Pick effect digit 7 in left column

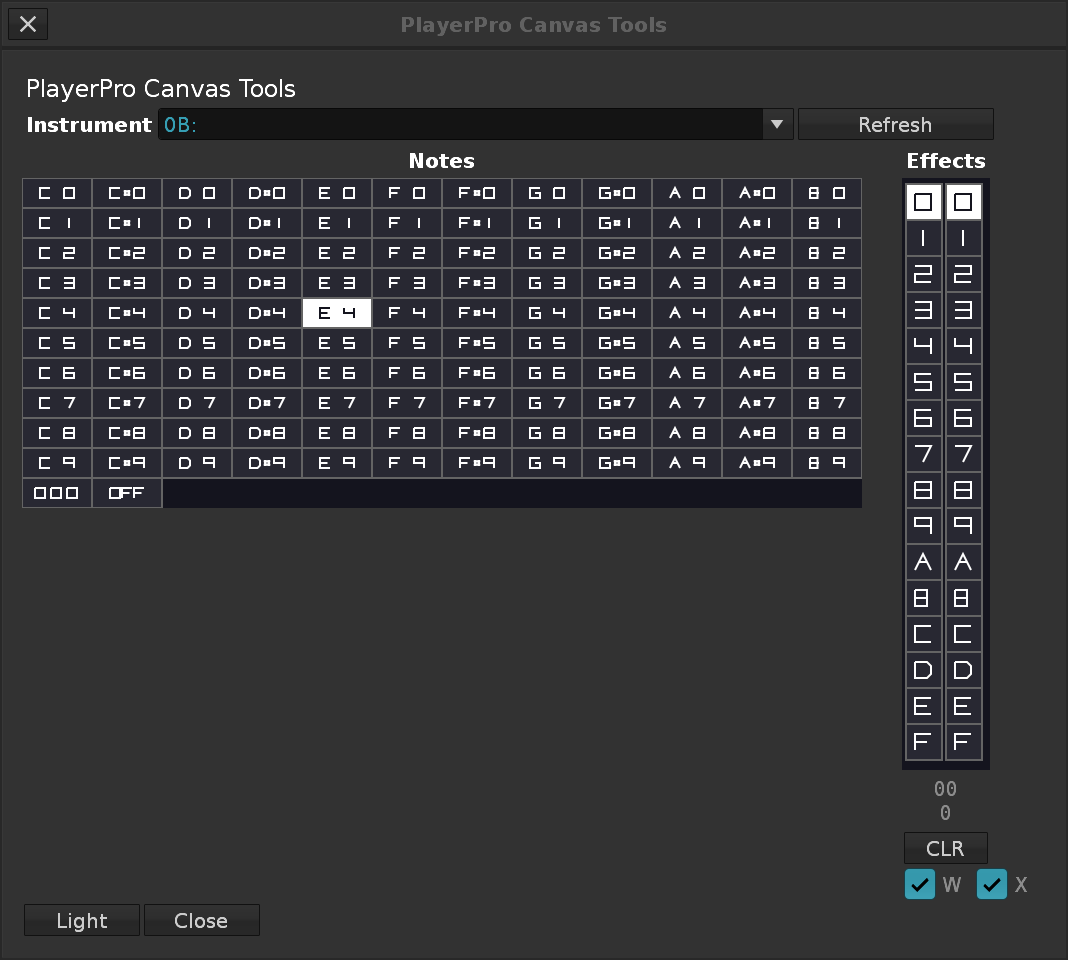point(924,454)
